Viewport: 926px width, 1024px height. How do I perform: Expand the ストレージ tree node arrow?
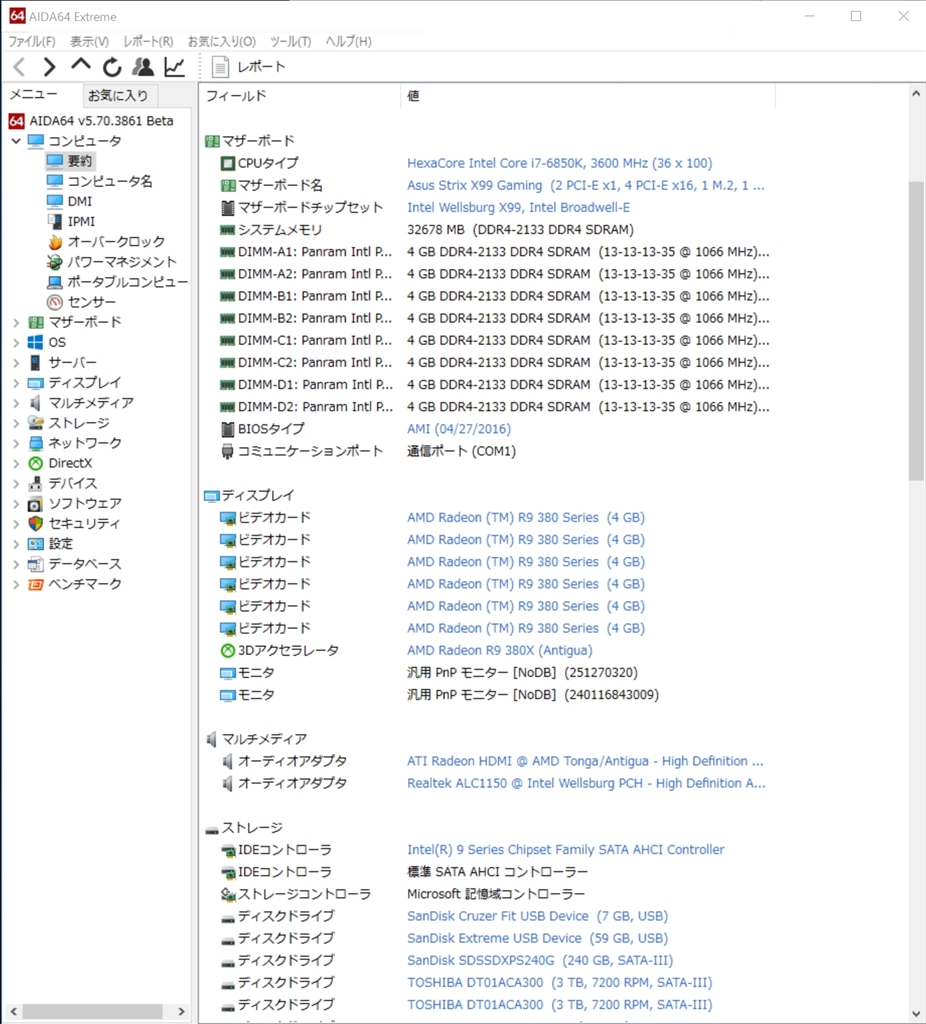pyautogui.click(x=16, y=423)
